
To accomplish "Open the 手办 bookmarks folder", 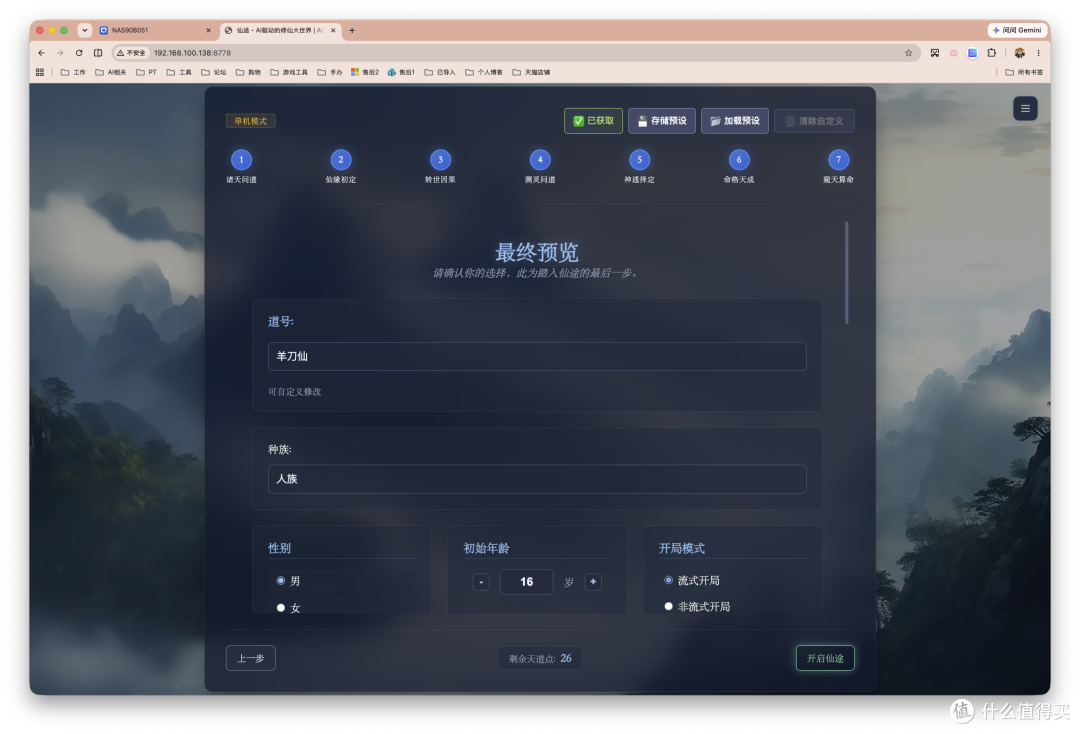I will point(330,72).
